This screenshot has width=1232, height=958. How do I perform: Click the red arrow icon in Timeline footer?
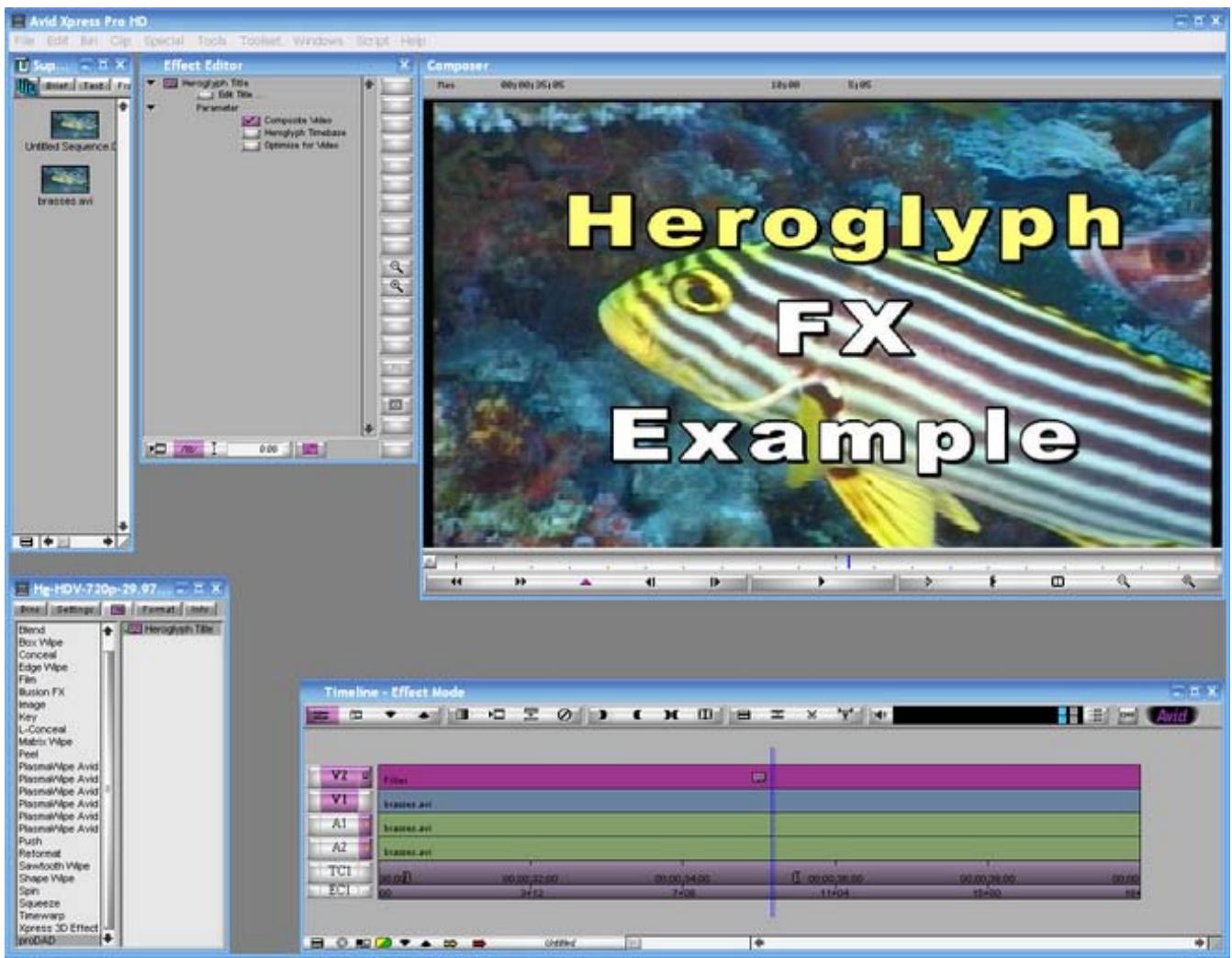(478, 942)
